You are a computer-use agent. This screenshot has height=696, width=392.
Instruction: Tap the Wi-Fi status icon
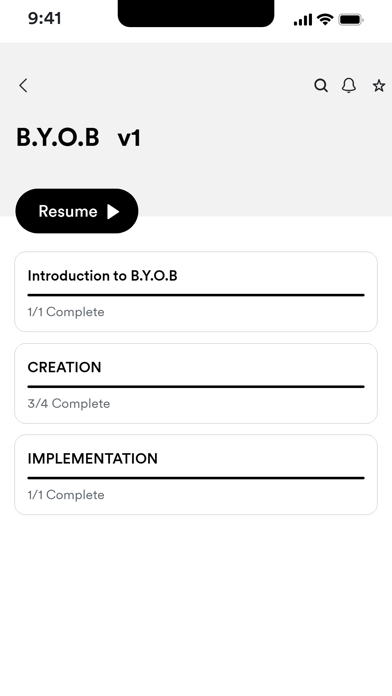click(x=325, y=20)
